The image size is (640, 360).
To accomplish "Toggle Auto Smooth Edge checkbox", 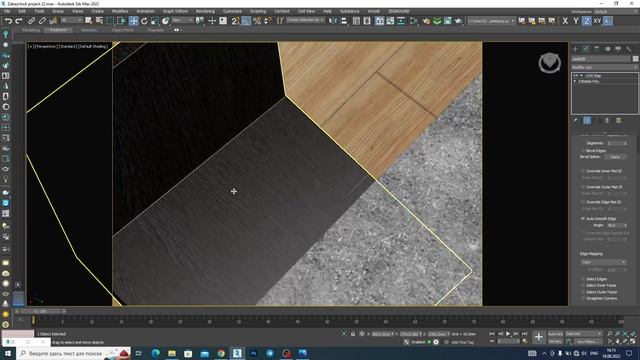I will click(583, 219).
